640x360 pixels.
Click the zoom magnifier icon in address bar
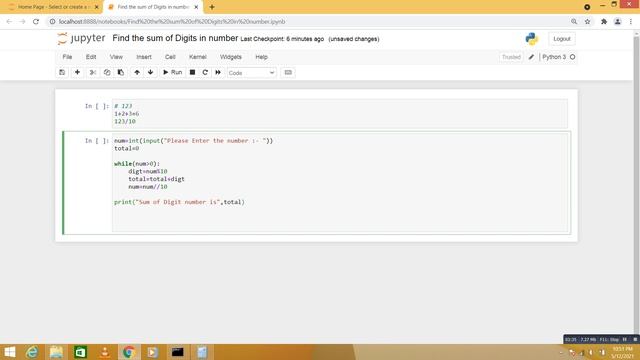click(x=574, y=22)
